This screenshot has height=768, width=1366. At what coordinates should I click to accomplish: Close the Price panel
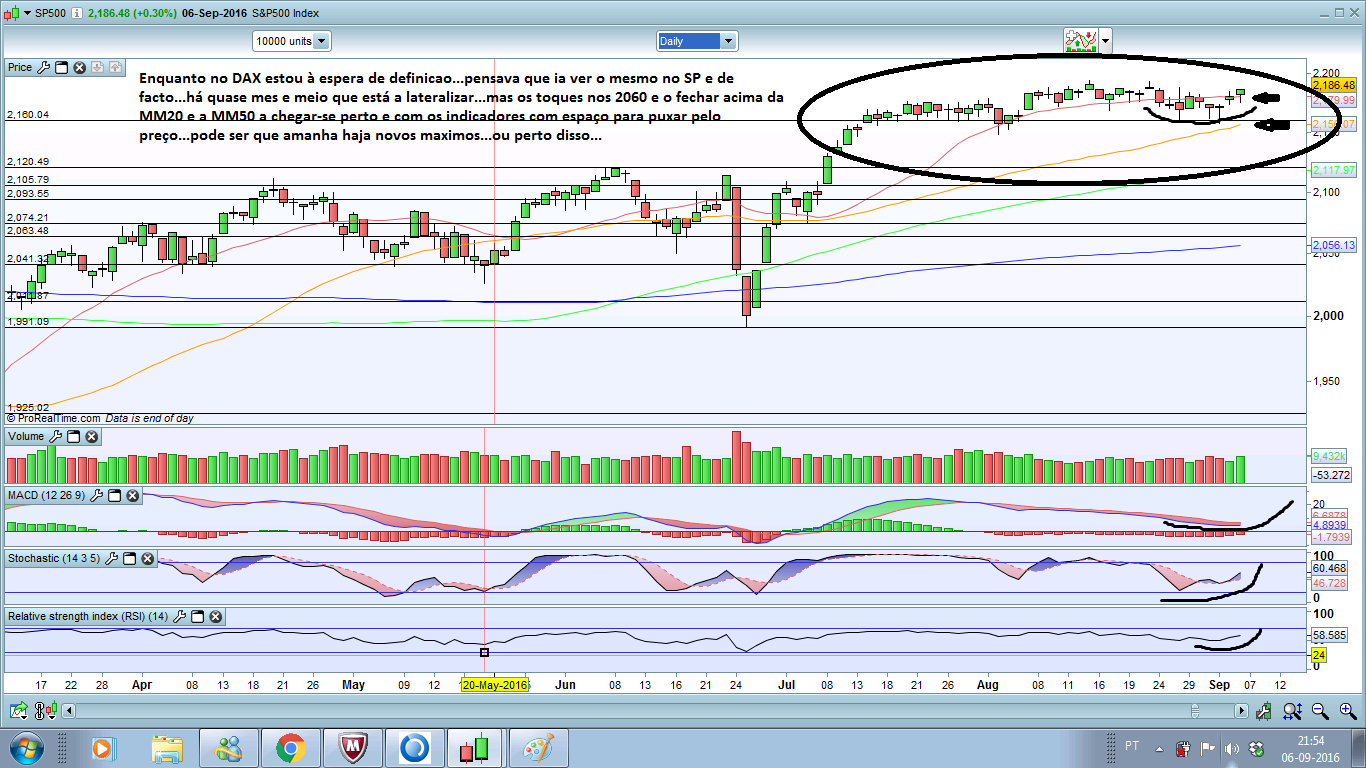[x=79, y=67]
